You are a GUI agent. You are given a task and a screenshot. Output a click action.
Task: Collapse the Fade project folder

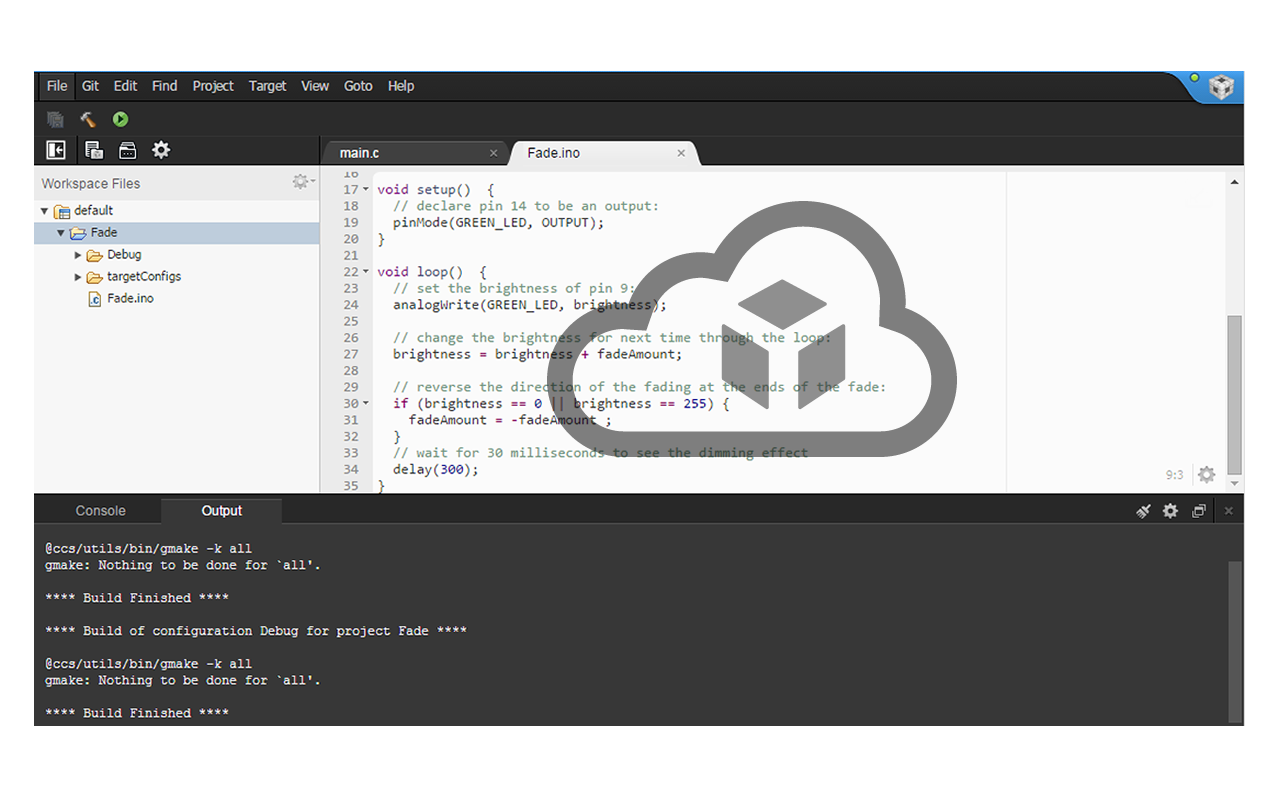click(x=61, y=233)
